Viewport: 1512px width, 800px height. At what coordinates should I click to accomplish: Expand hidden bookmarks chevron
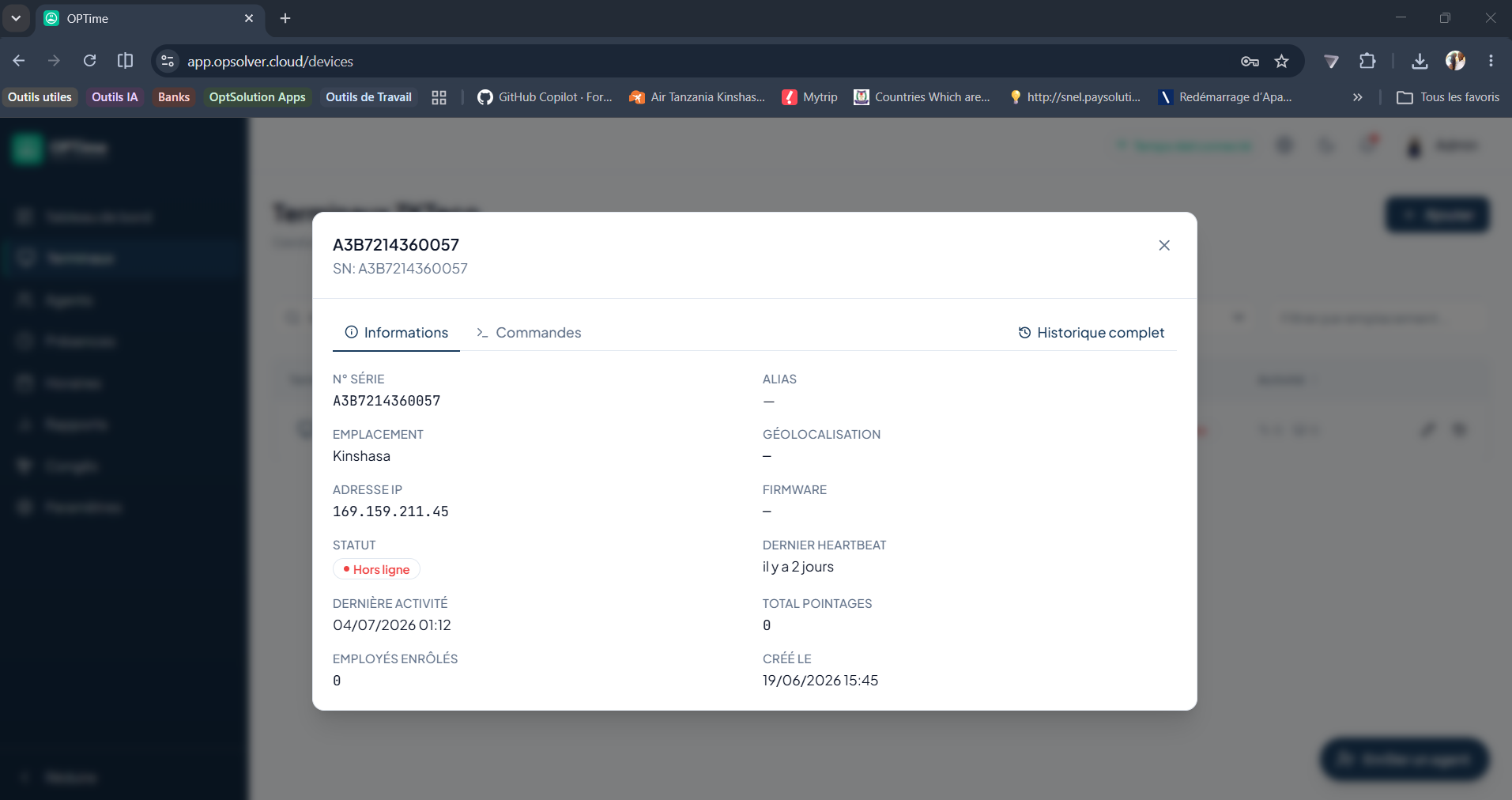(1357, 97)
